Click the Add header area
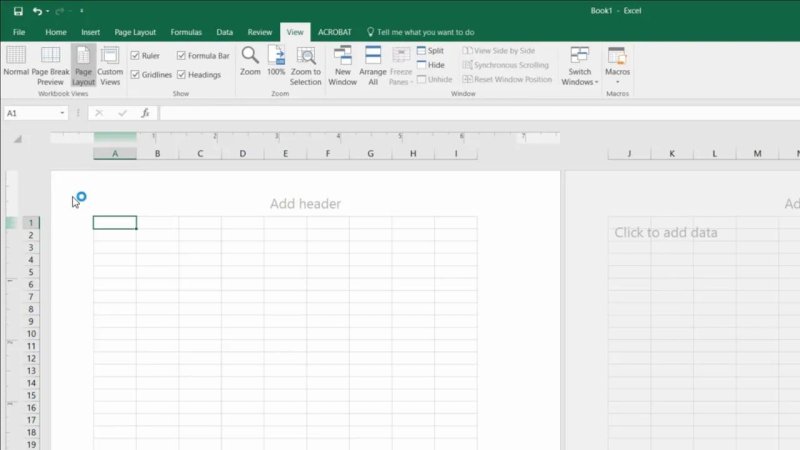Screen dimensions: 800x450 [305, 204]
